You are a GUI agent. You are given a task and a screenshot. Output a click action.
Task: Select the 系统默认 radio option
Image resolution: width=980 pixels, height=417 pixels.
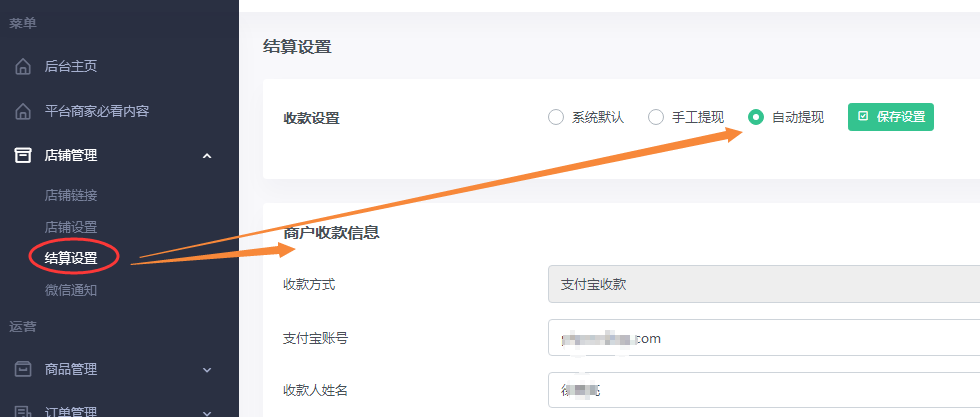(556, 117)
